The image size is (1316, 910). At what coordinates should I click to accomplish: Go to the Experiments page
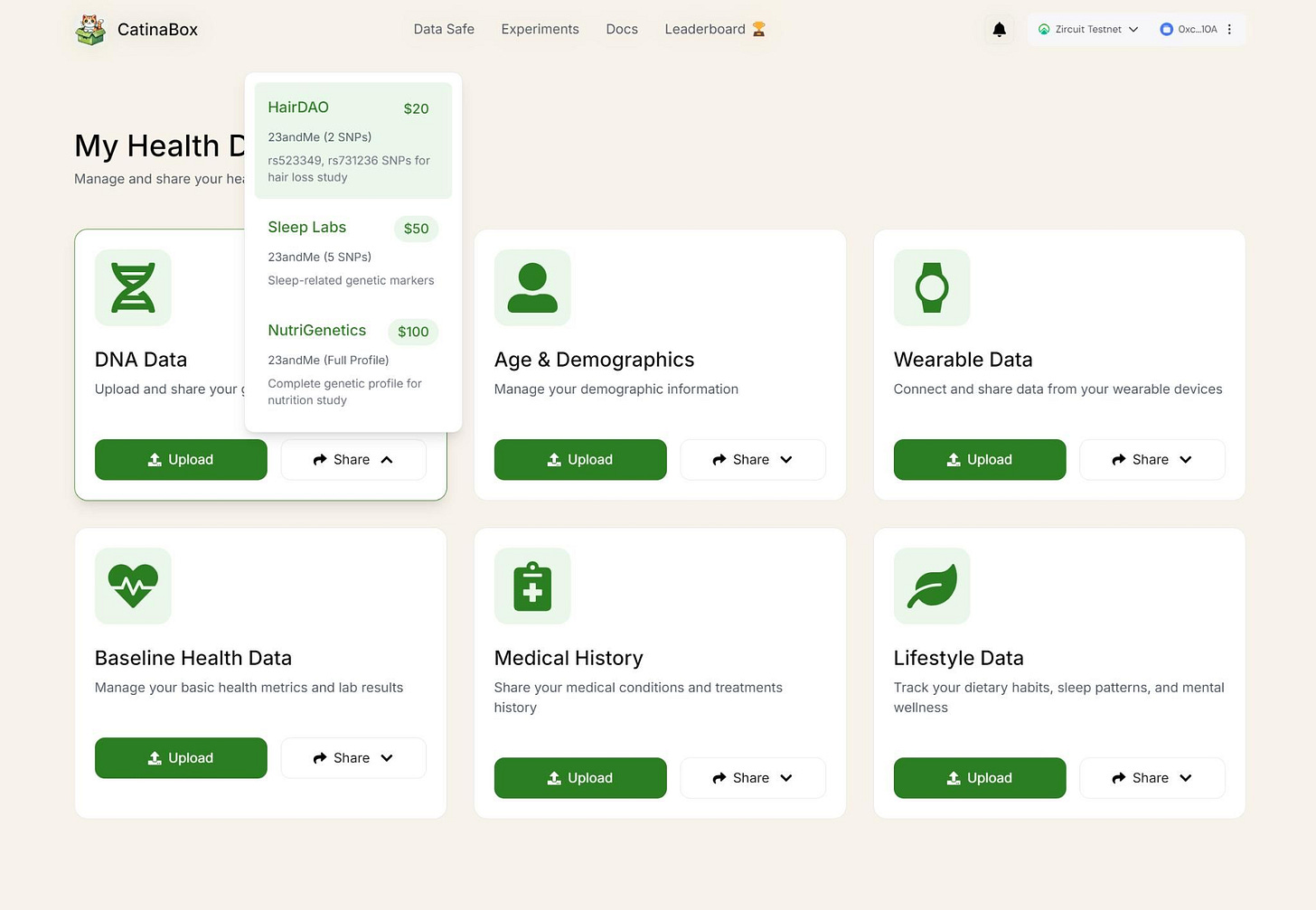[540, 29]
